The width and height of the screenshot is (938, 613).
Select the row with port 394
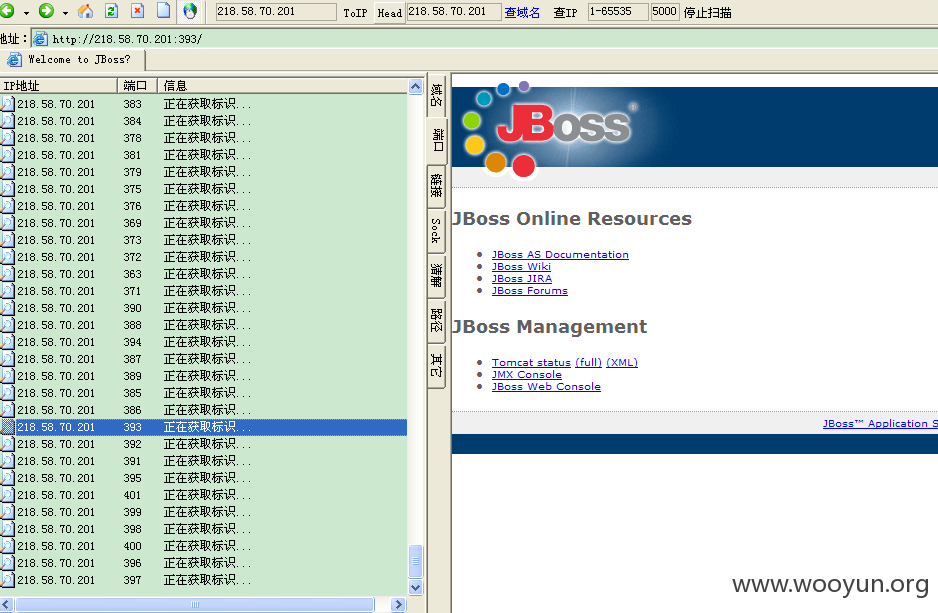point(203,342)
